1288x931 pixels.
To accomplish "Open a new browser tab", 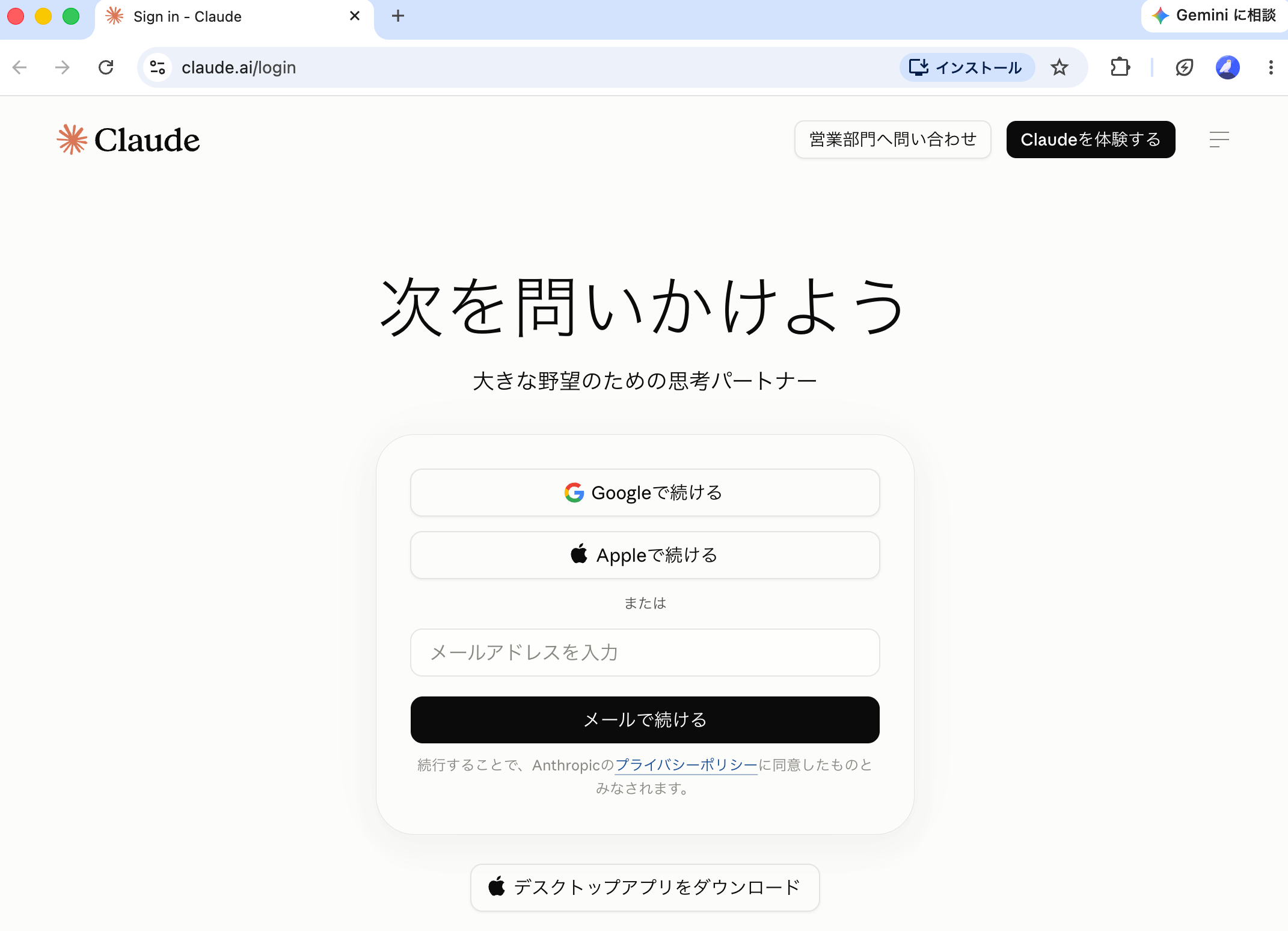I will [398, 16].
